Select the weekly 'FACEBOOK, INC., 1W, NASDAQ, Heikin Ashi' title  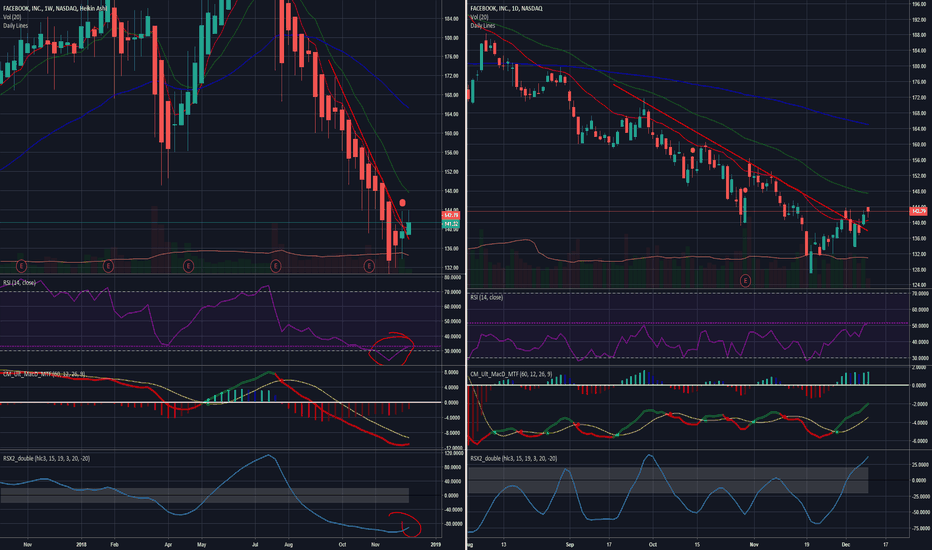[55, 9]
